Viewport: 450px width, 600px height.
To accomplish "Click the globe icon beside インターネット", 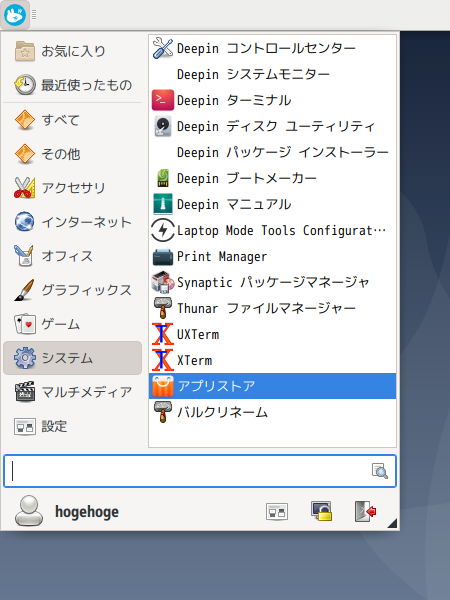I will pos(24,222).
